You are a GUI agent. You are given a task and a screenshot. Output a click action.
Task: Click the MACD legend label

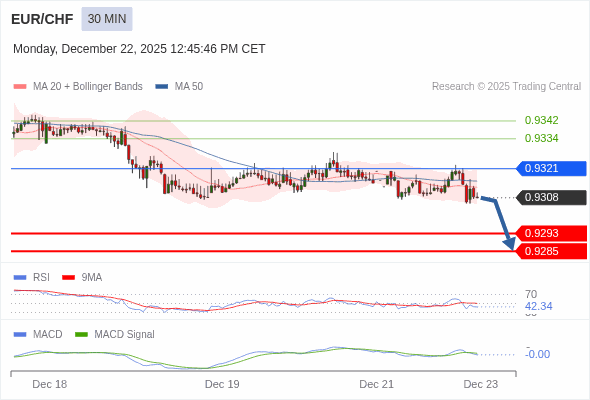(x=48, y=335)
